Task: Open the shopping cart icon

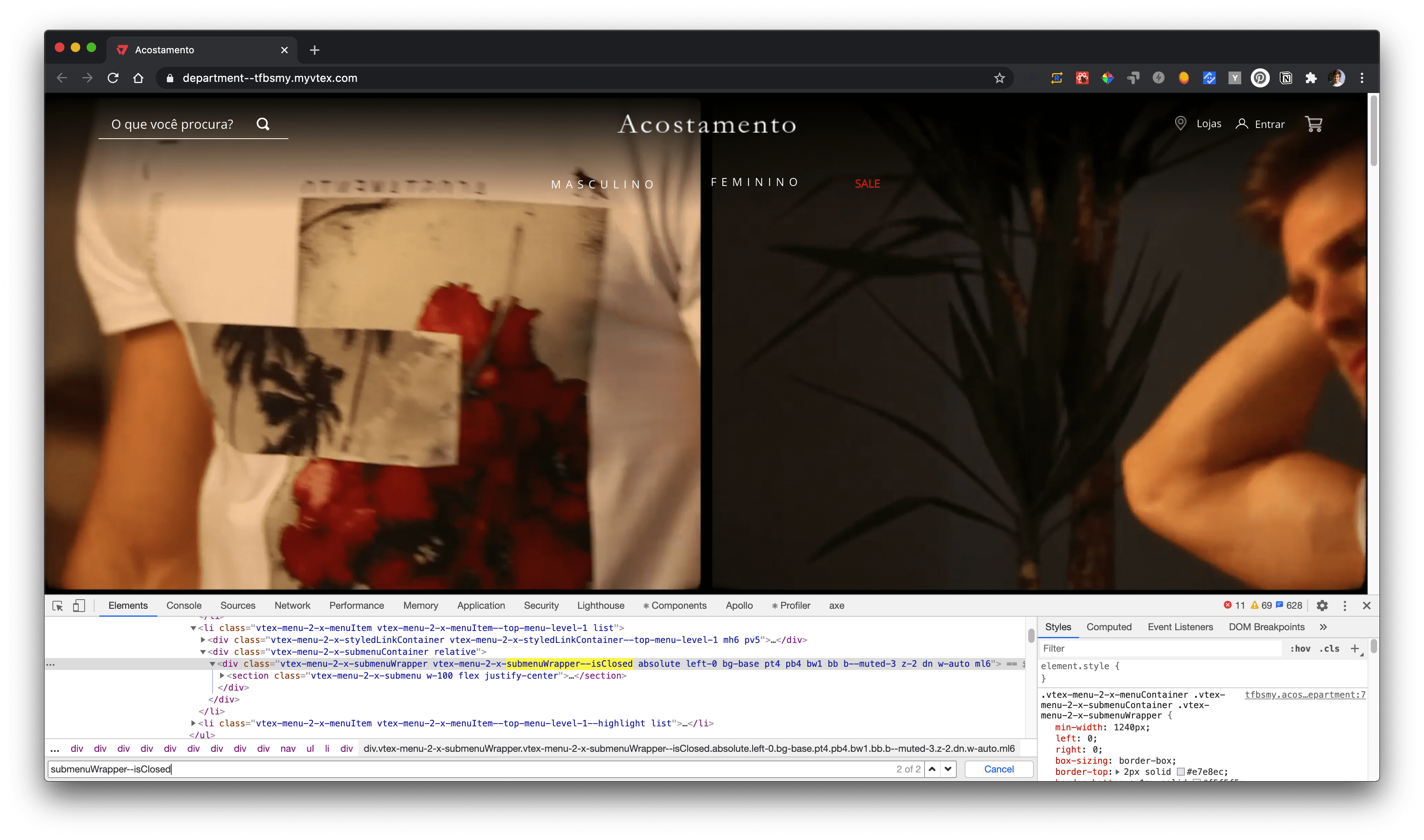Action: tap(1314, 124)
